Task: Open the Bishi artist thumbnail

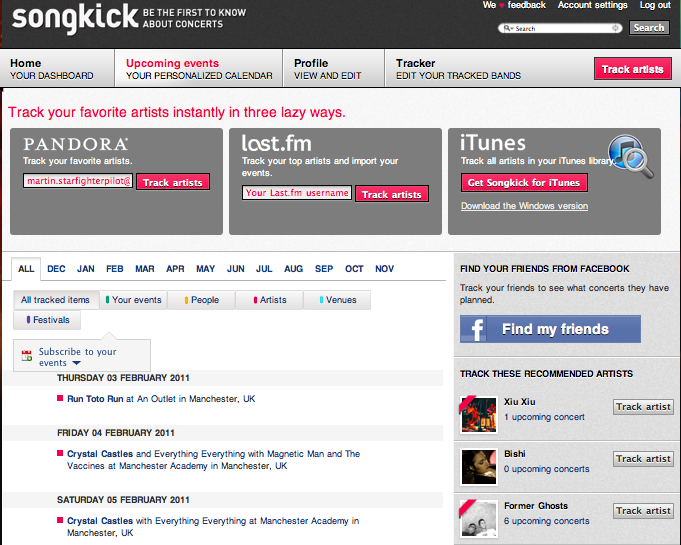Action: click(479, 467)
